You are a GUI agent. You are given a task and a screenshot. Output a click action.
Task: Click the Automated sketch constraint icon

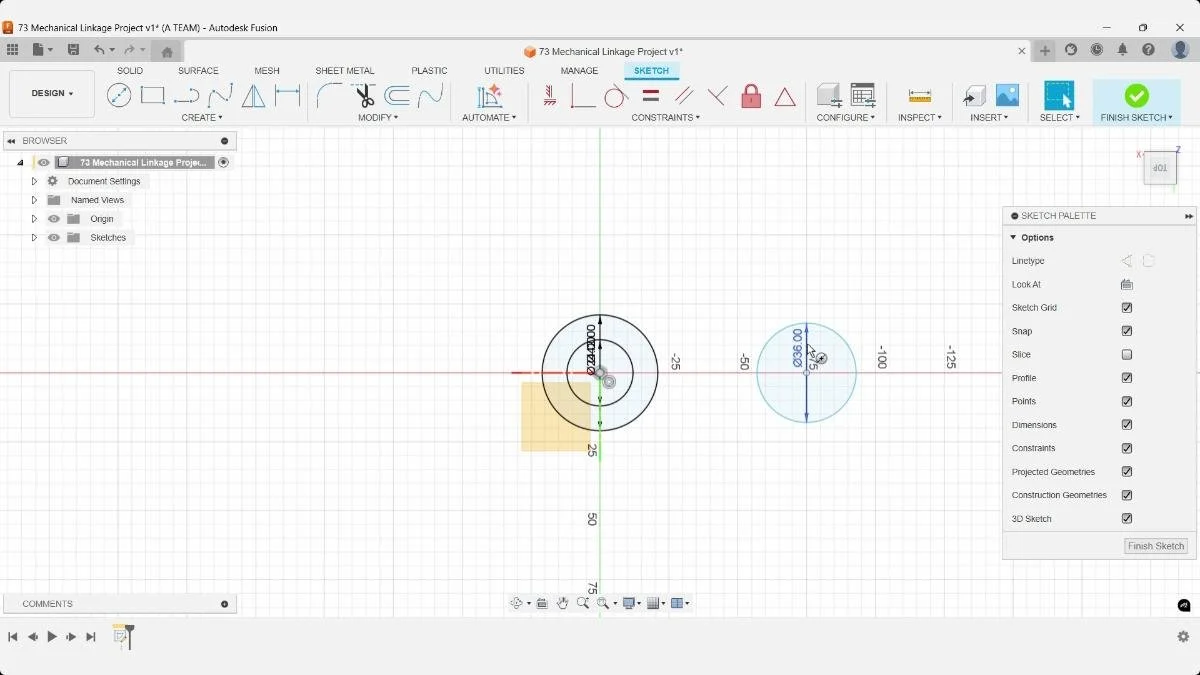click(x=489, y=95)
